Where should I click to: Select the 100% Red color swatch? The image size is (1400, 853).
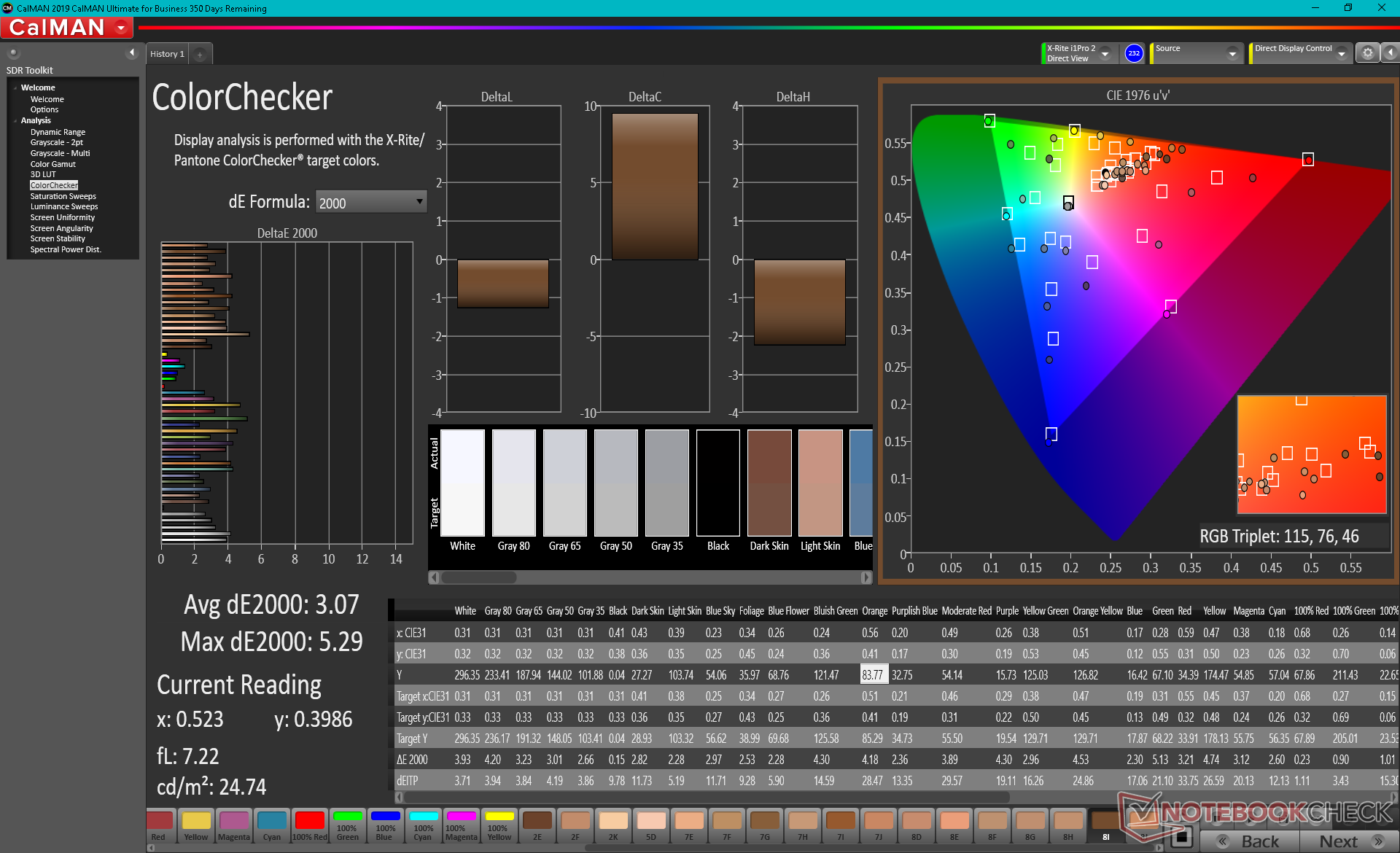310,825
